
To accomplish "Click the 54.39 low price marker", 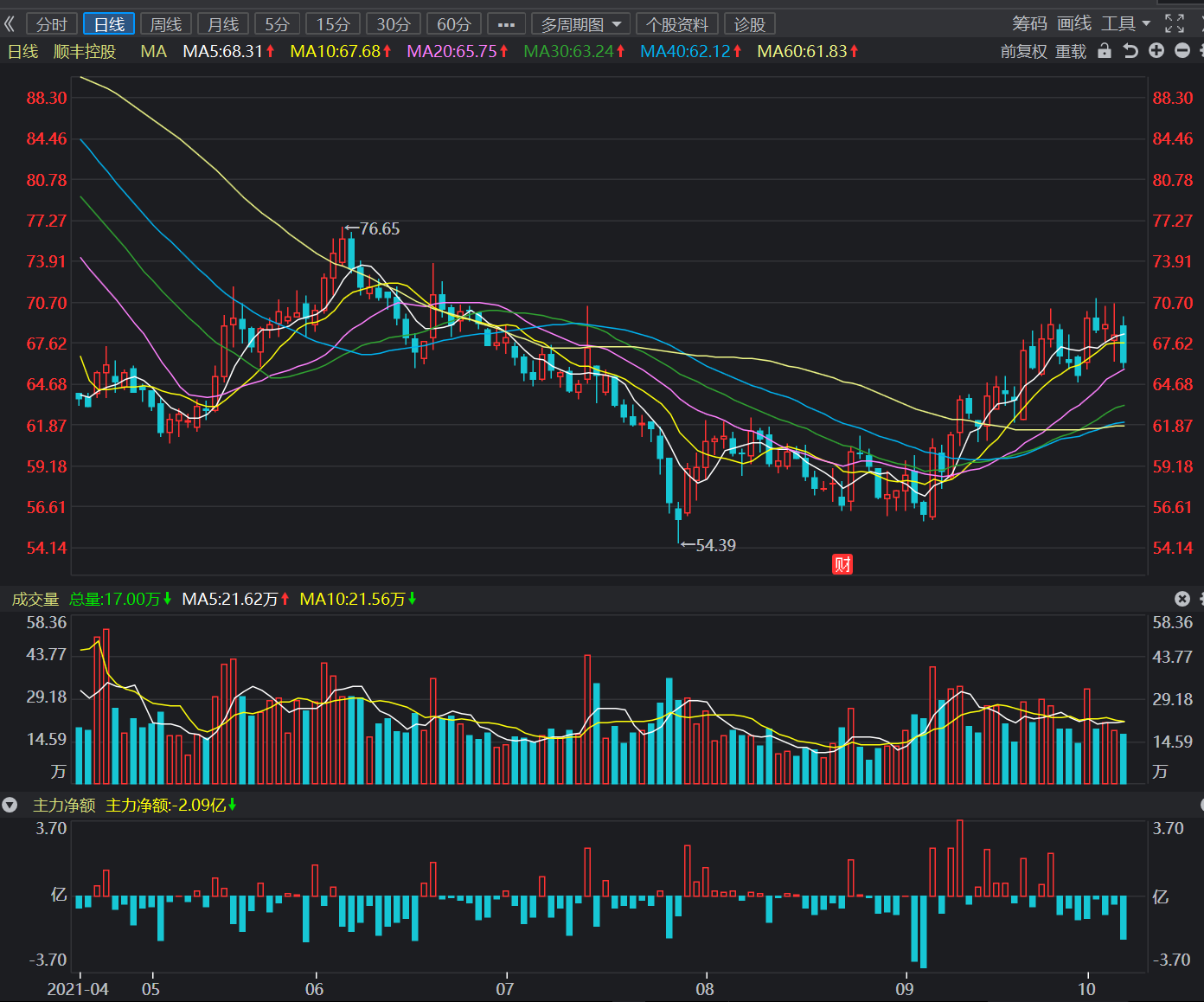I will [x=708, y=545].
